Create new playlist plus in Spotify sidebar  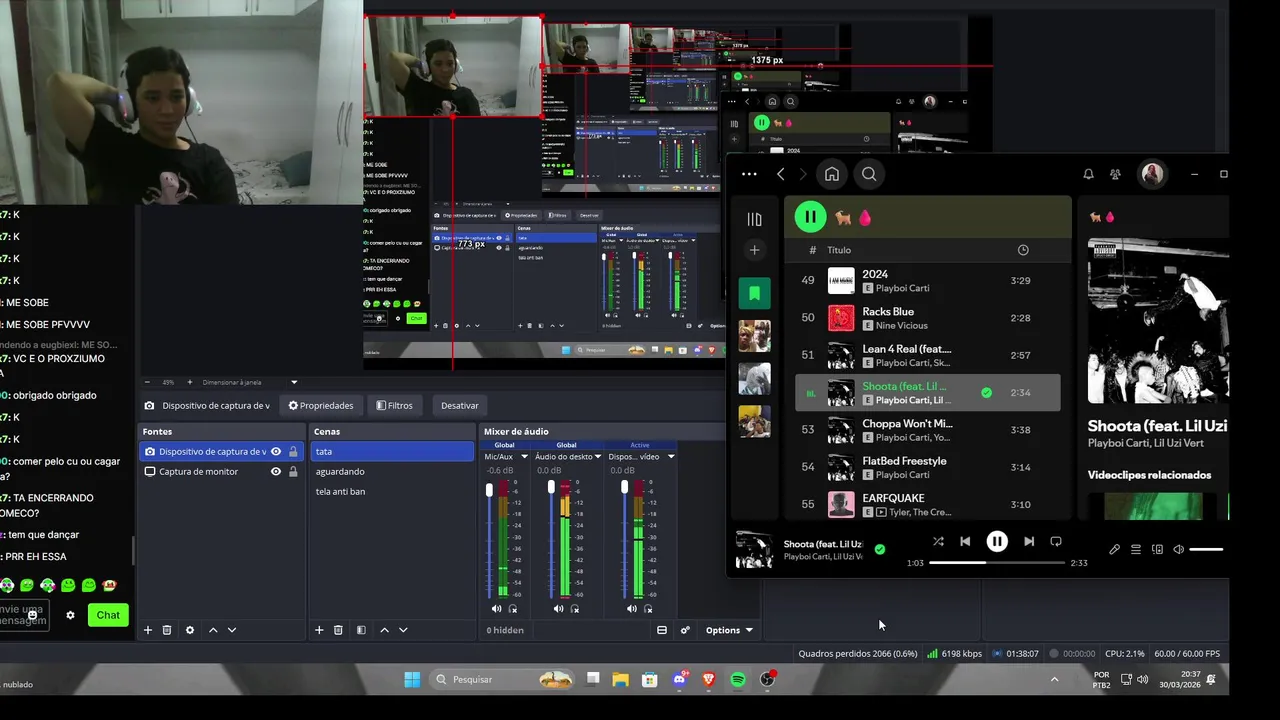(x=755, y=250)
